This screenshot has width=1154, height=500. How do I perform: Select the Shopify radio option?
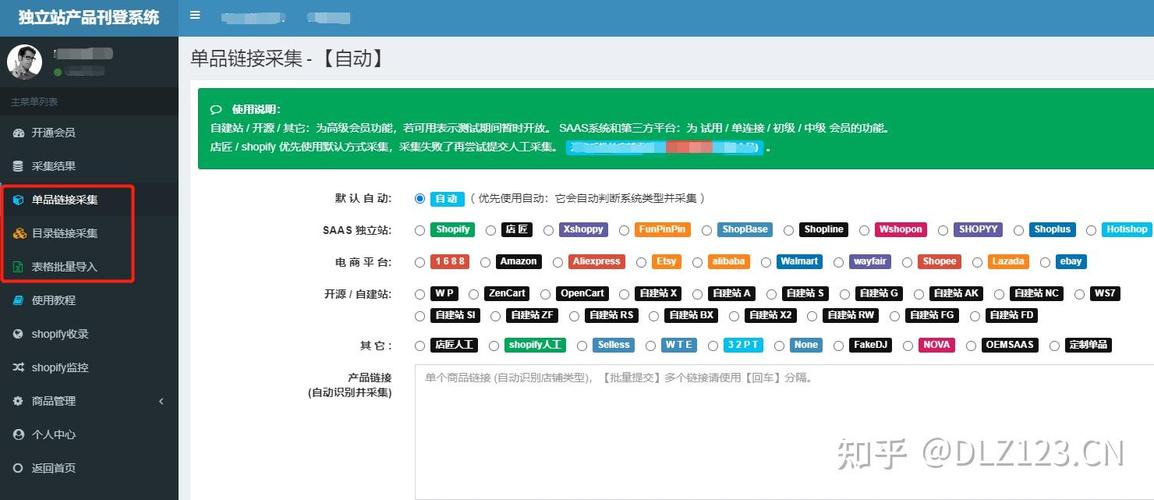click(x=420, y=230)
